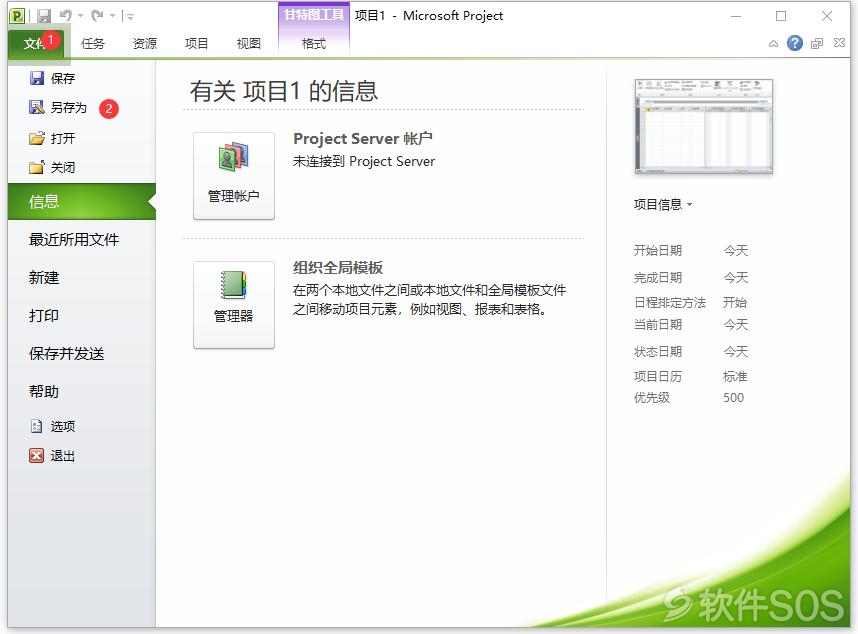Click the Save icon in quick access toolbar
This screenshot has height=634, width=858.
44,16
